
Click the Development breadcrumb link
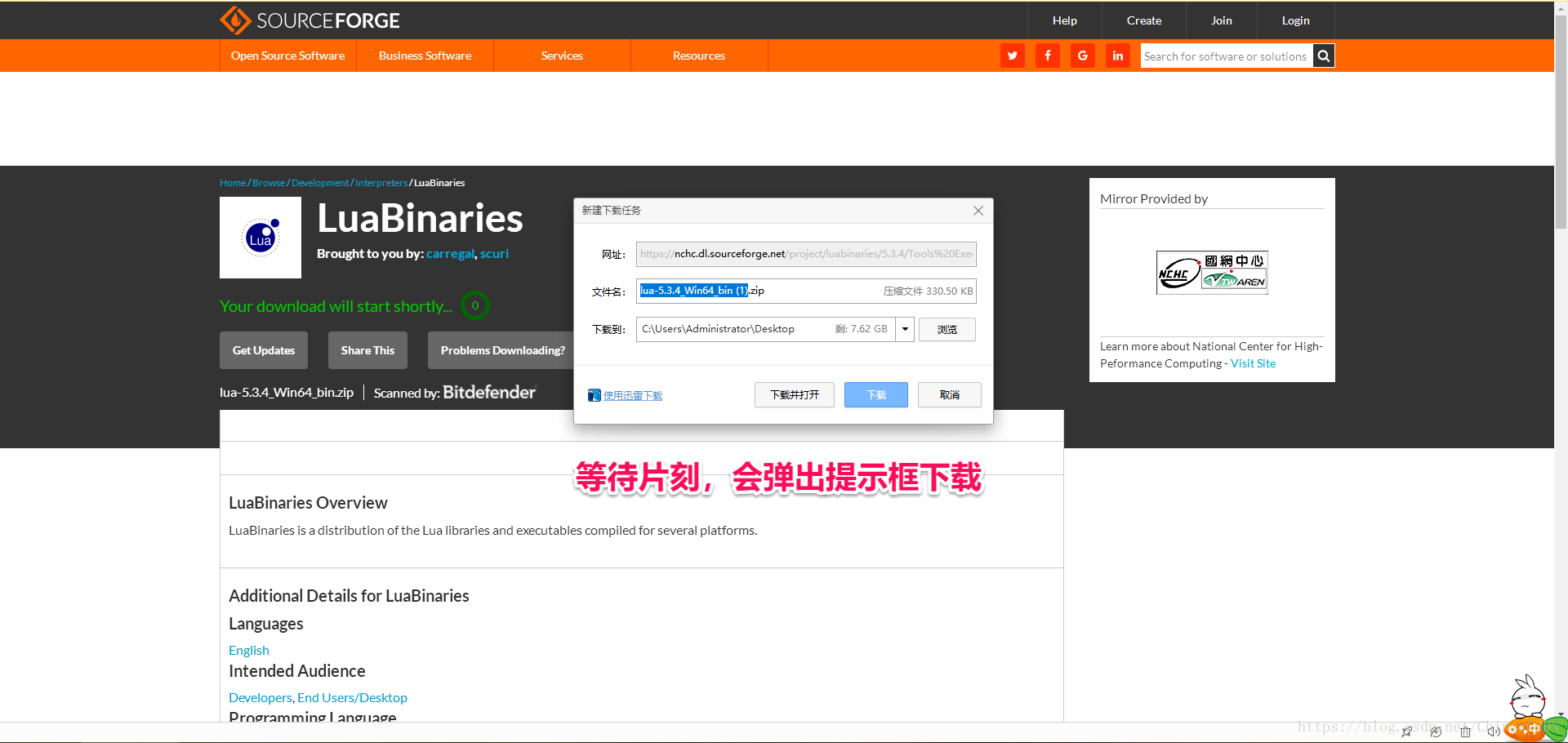(320, 183)
